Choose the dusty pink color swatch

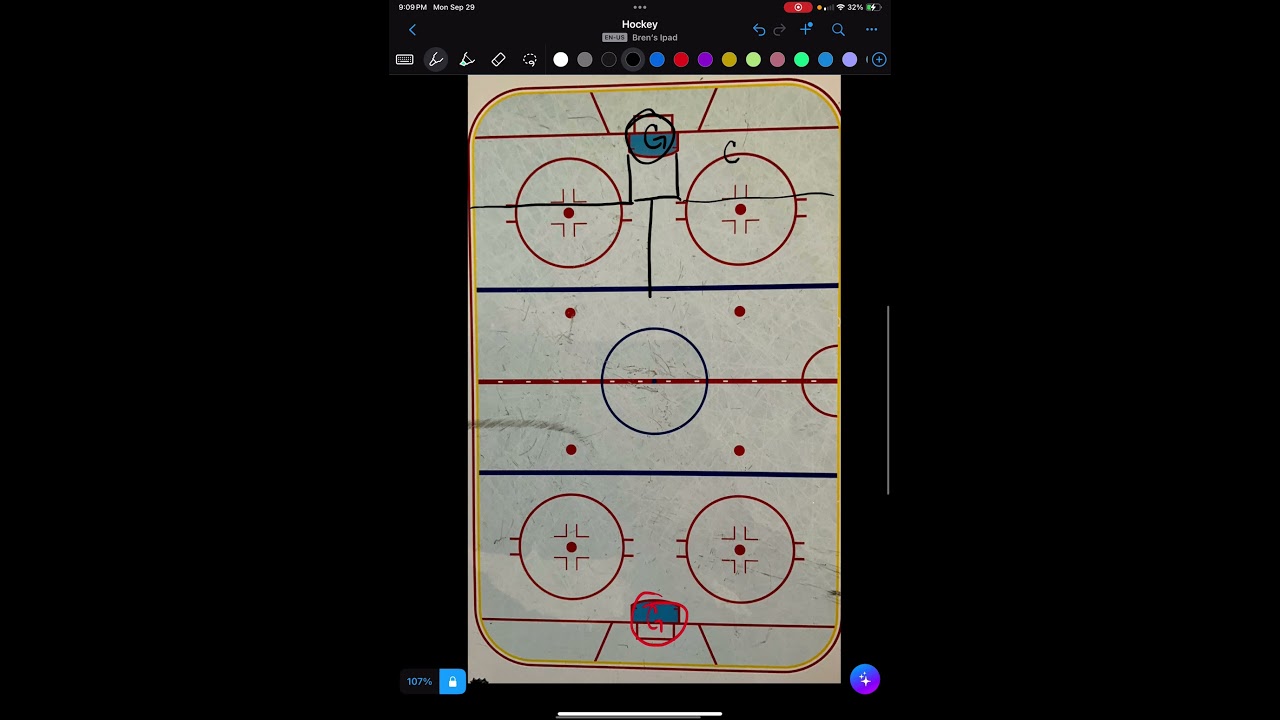777,60
